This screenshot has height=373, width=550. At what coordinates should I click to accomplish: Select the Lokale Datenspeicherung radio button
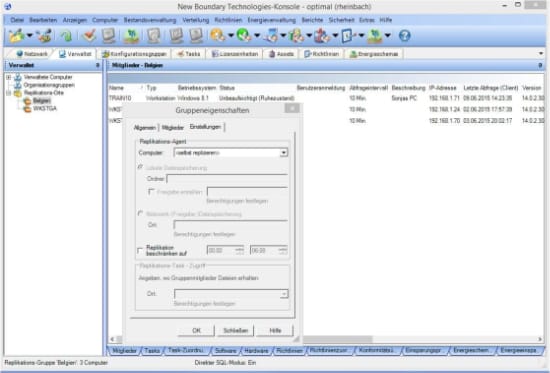tap(140, 167)
